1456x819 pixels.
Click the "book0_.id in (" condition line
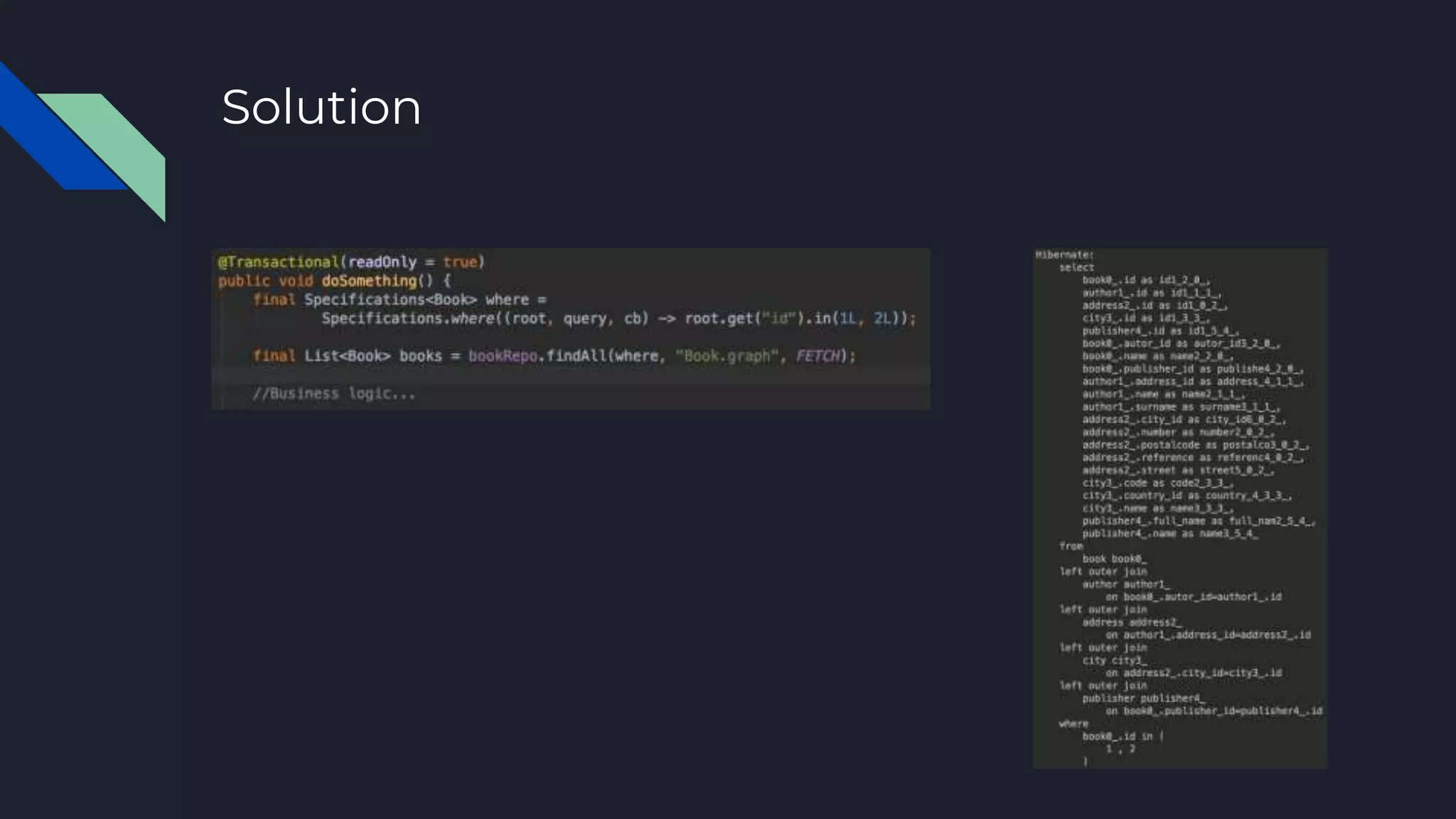click(x=1123, y=737)
